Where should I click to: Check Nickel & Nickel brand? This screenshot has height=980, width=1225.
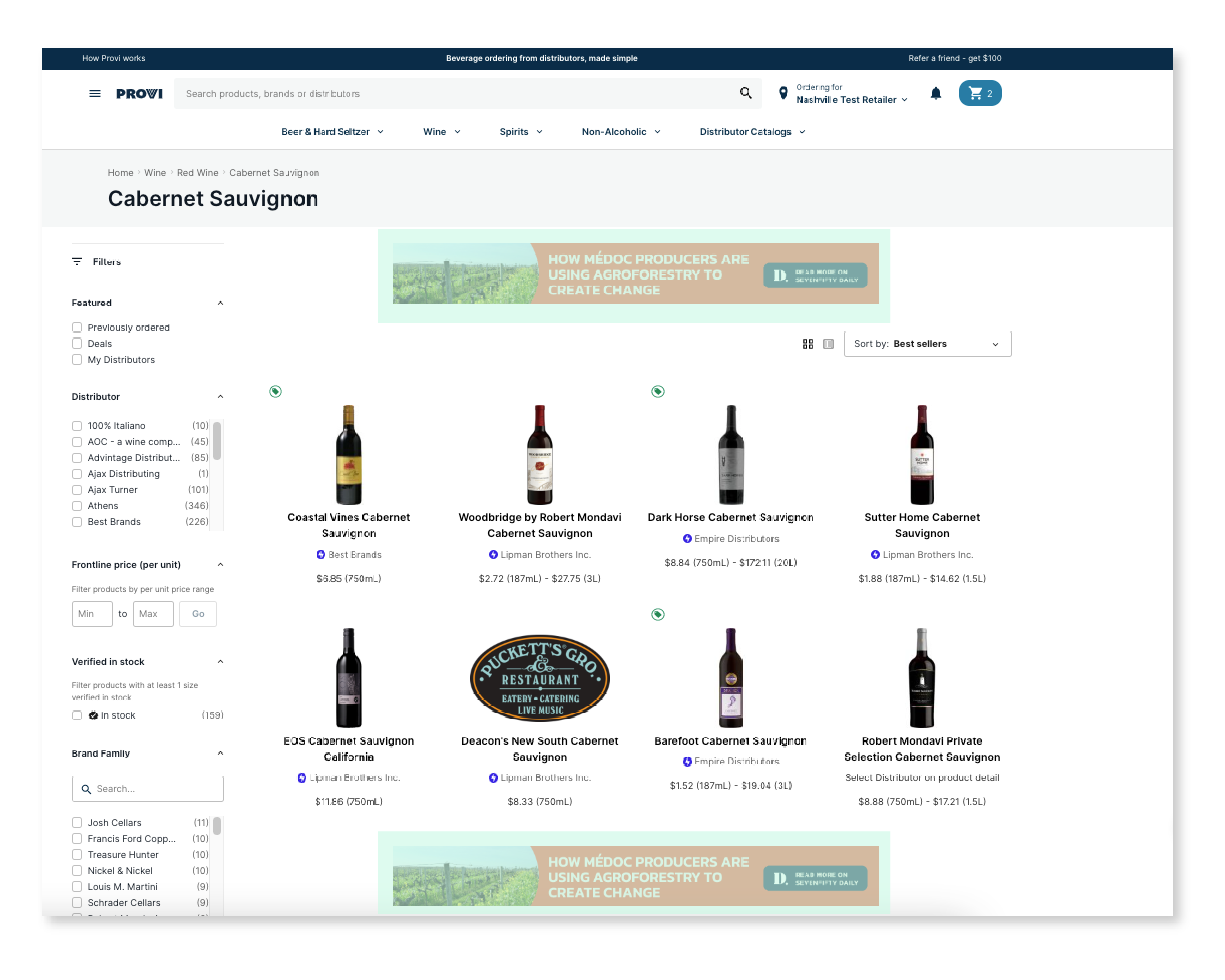(x=77, y=870)
